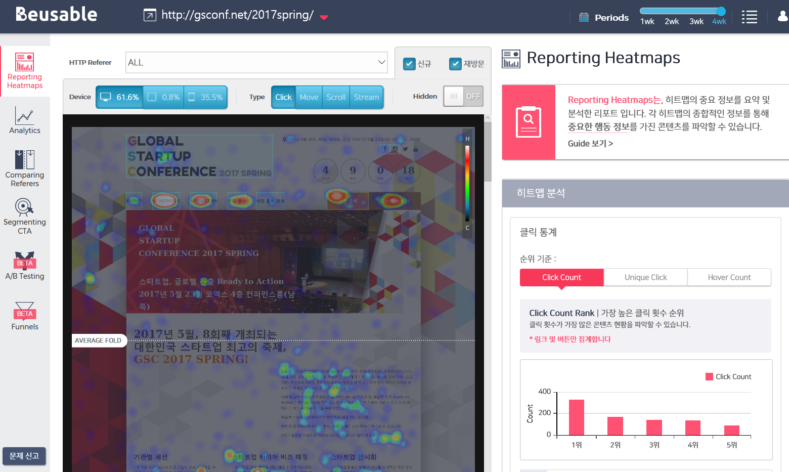The width and height of the screenshot is (789, 472).
Task: Open the URL dropdown red arrow
Action: (323, 17)
